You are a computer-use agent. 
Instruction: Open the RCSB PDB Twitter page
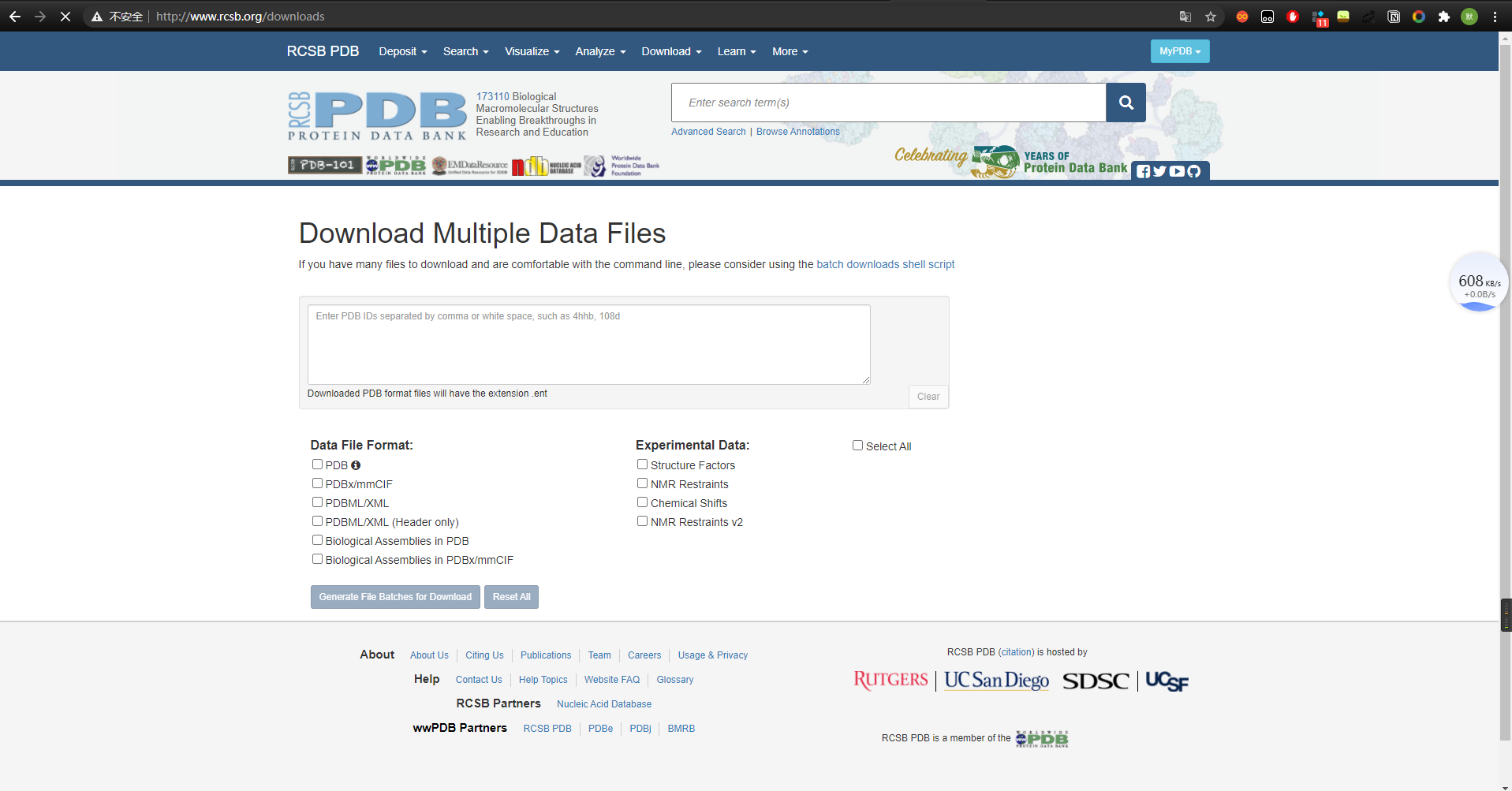click(1159, 171)
